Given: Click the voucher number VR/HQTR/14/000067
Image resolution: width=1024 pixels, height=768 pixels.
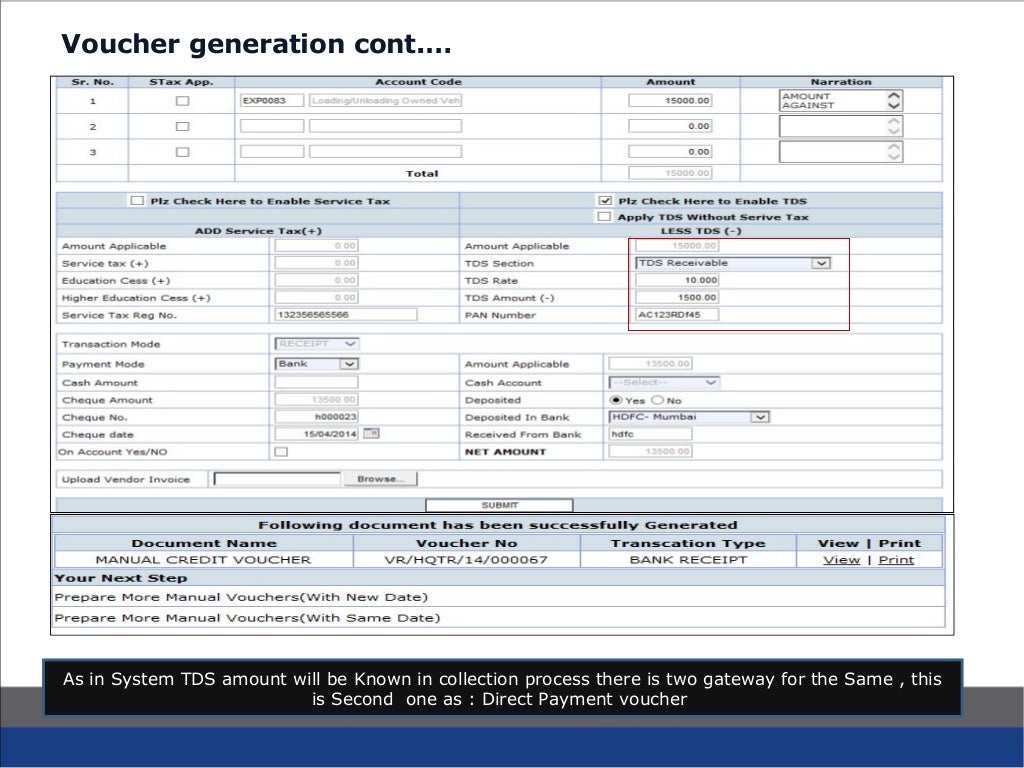Looking at the screenshot, I should (466, 560).
